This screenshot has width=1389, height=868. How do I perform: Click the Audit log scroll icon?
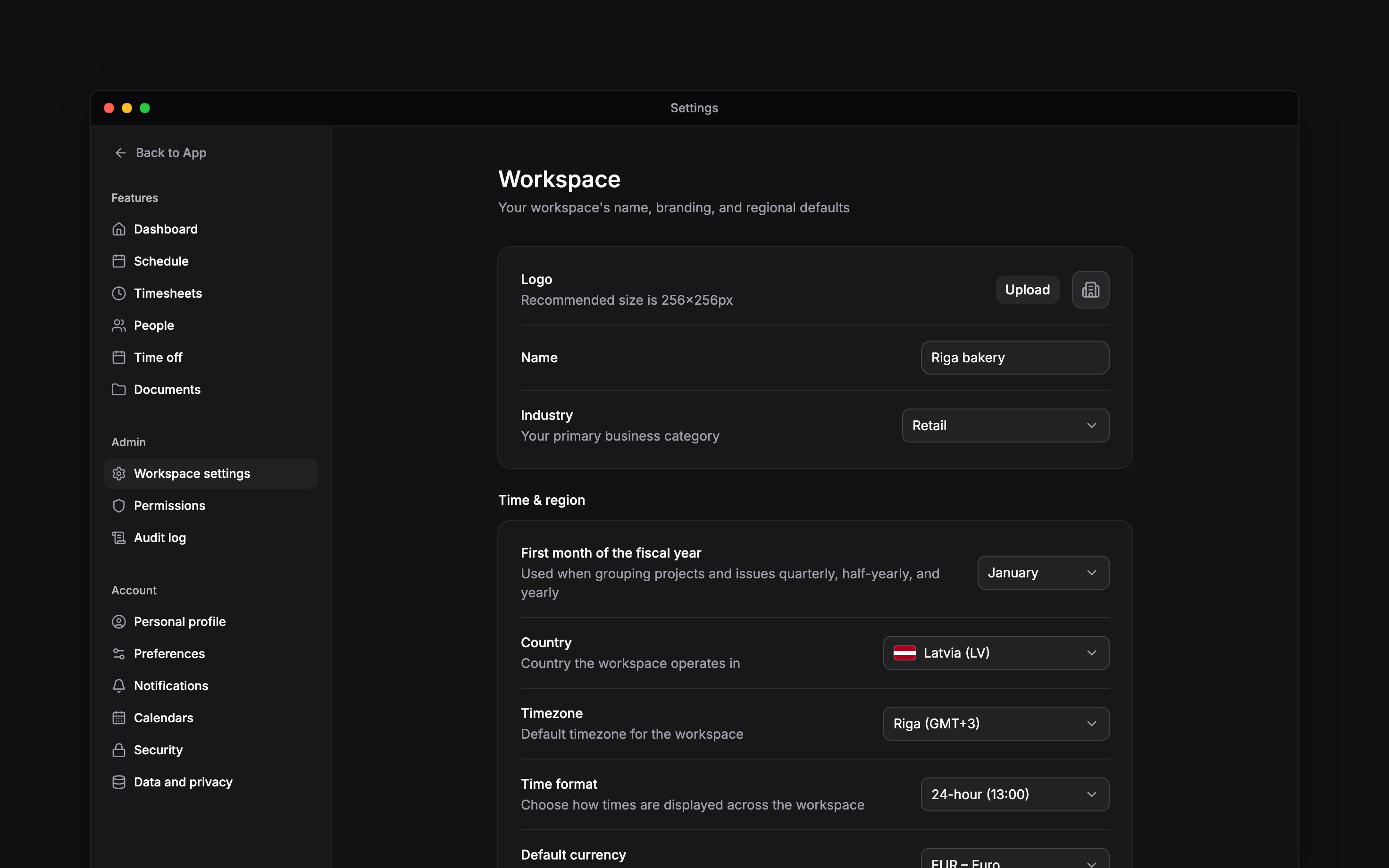click(119, 538)
